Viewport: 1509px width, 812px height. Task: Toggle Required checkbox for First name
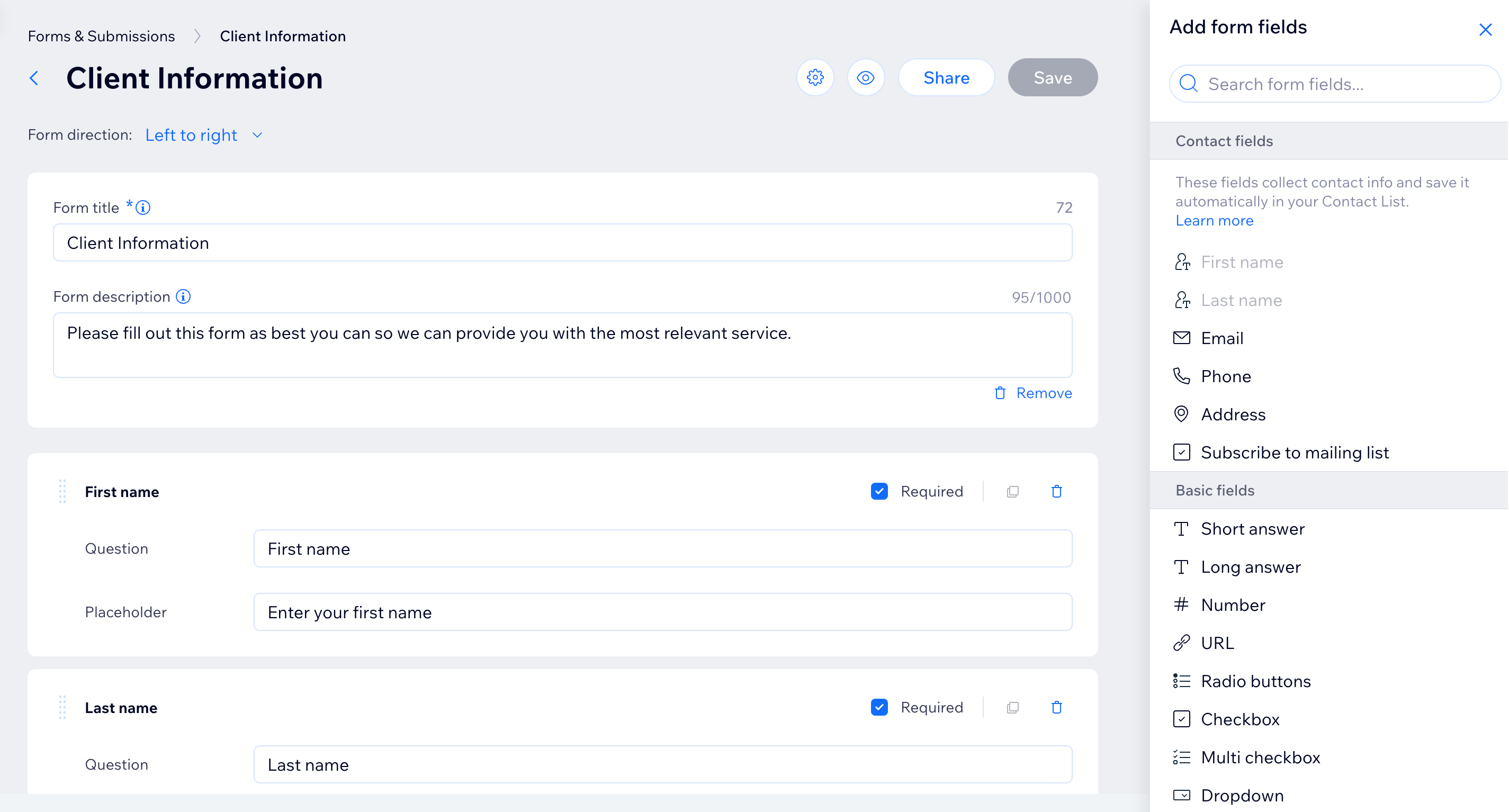click(880, 491)
